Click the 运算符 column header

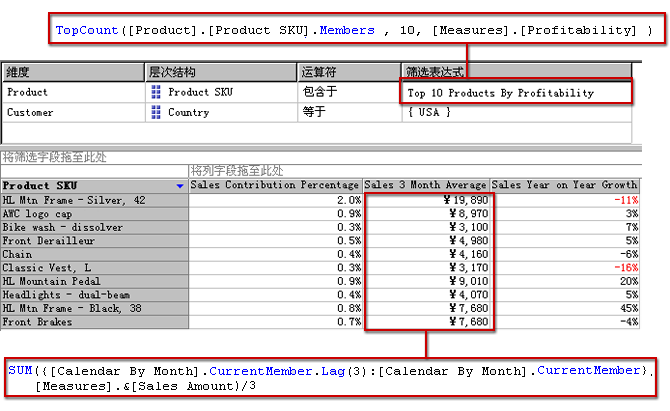(349, 72)
